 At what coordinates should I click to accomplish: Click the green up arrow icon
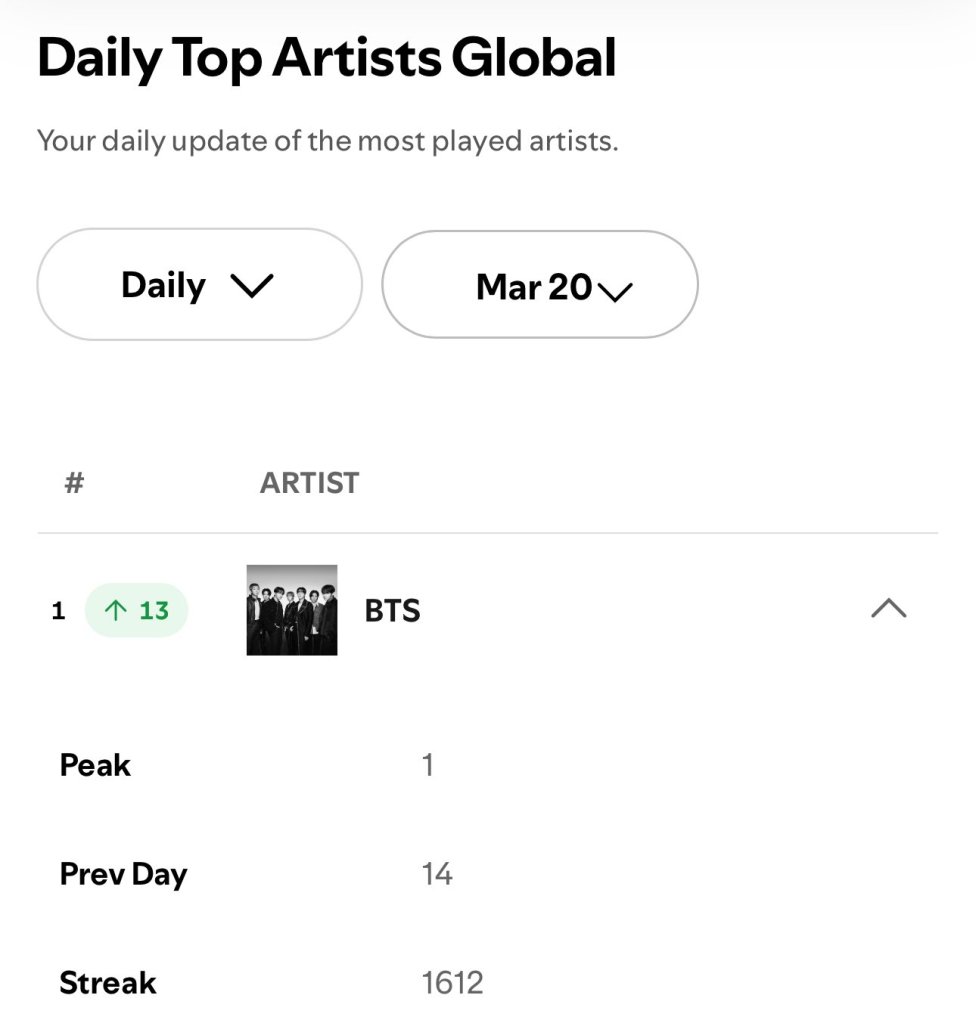(x=115, y=611)
